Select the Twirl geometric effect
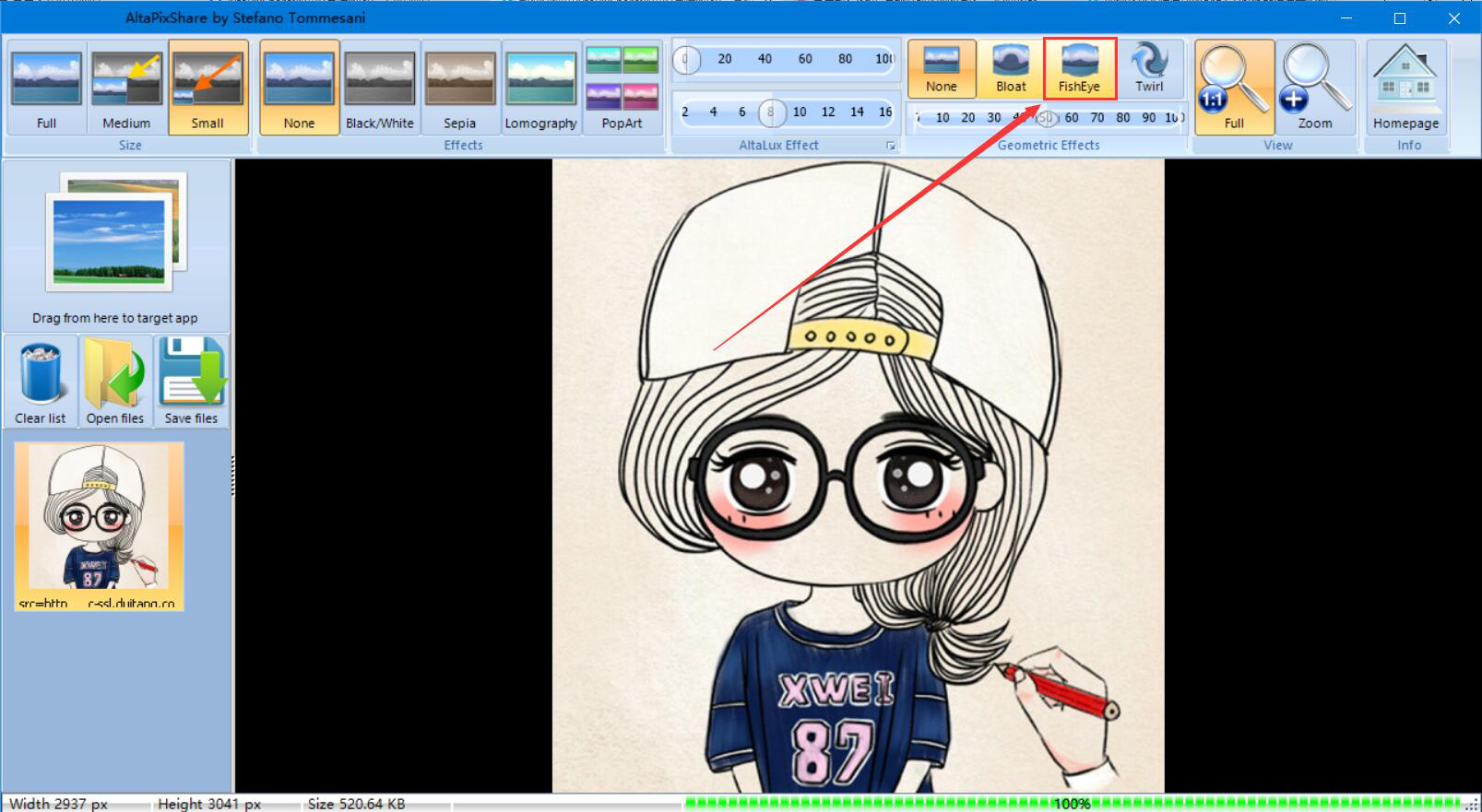The width and height of the screenshot is (1482, 812). (x=1149, y=69)
